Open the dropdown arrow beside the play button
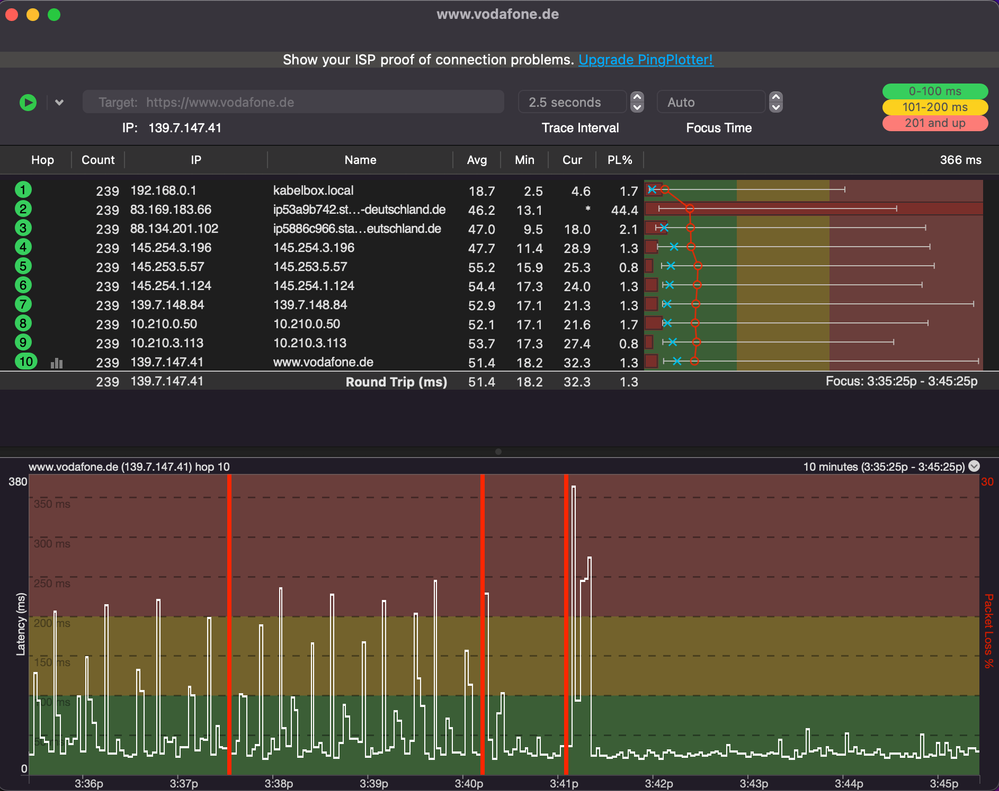 (59, 102)
